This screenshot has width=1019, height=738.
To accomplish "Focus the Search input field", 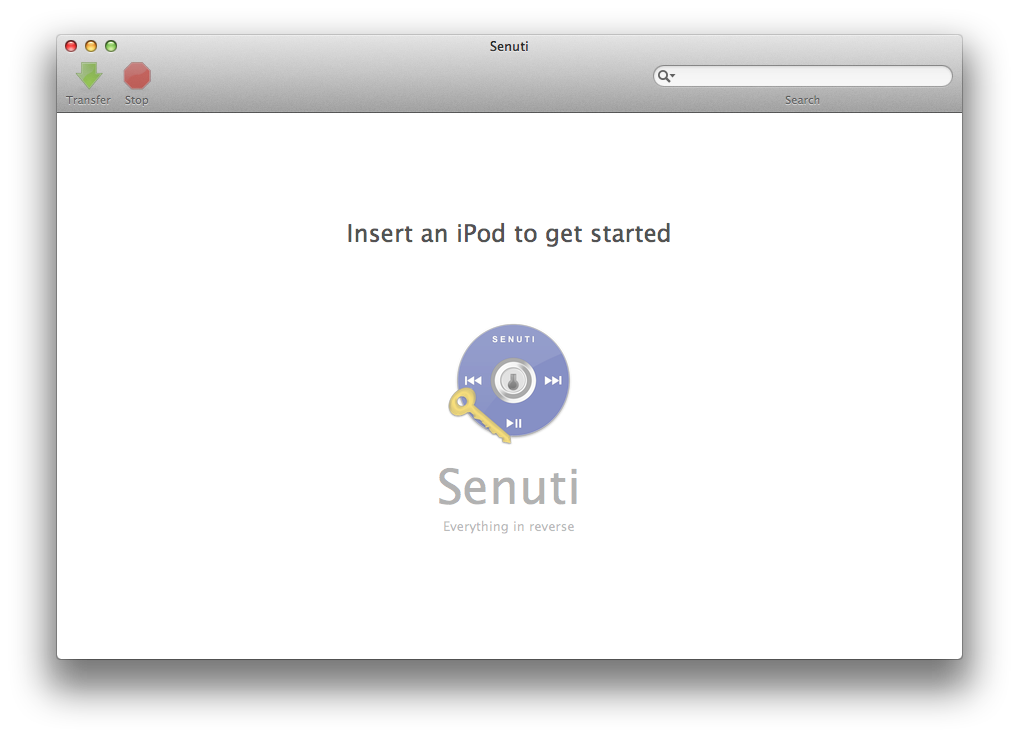I will click(803, 76).
